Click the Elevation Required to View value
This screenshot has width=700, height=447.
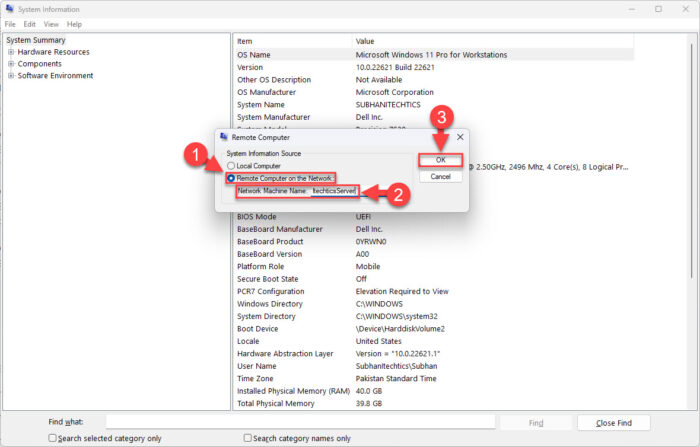(402, 292)
